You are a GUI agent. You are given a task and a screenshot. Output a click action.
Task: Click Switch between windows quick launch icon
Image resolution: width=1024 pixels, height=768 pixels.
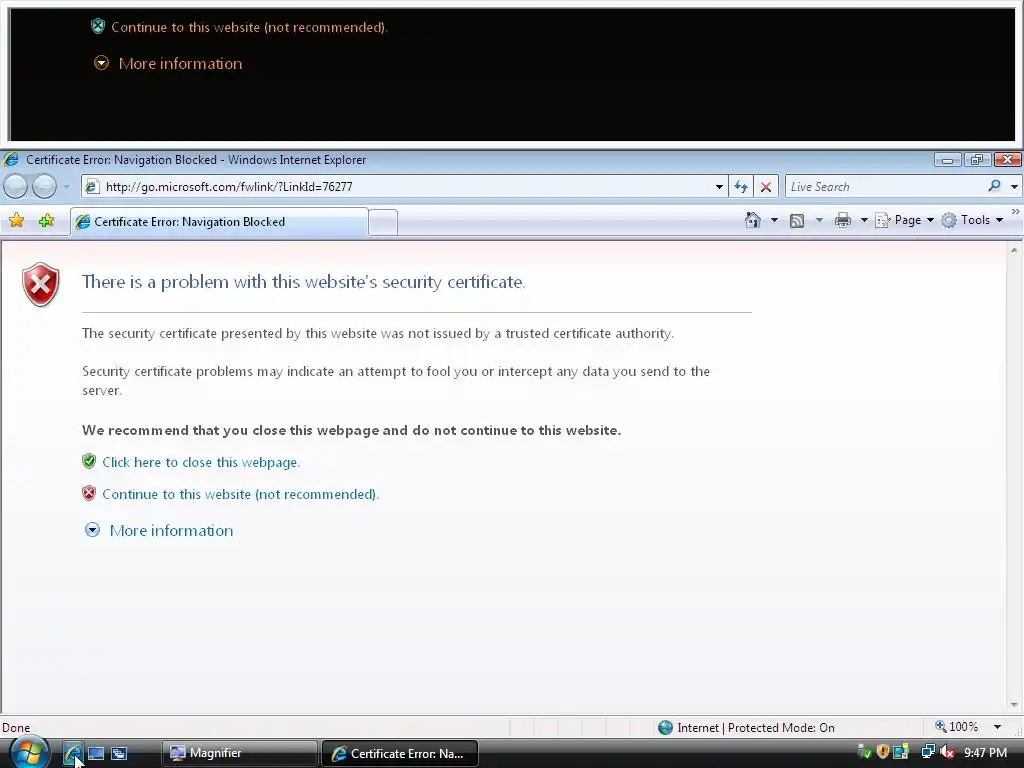click(x=119, y=754)
